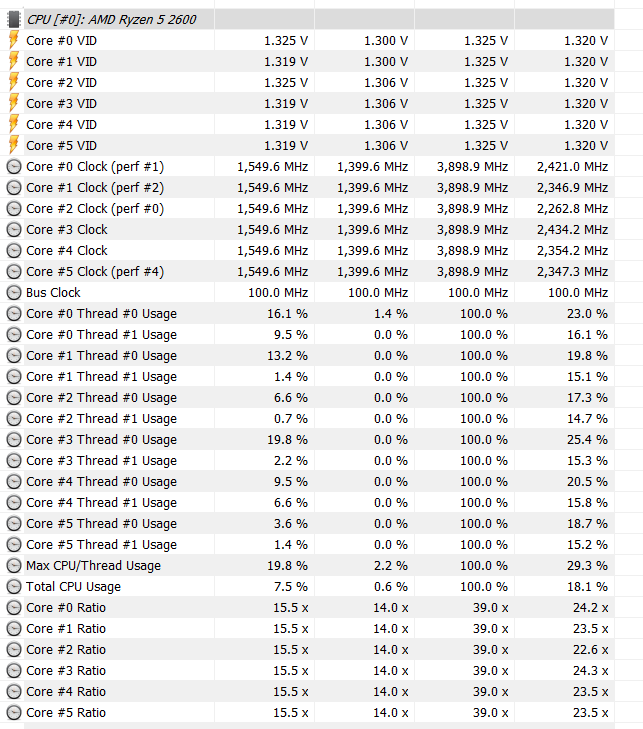
Task: Click gauge icon beside Core #5 Ratio
Action: pyautogui.click(x=14, y=713)
